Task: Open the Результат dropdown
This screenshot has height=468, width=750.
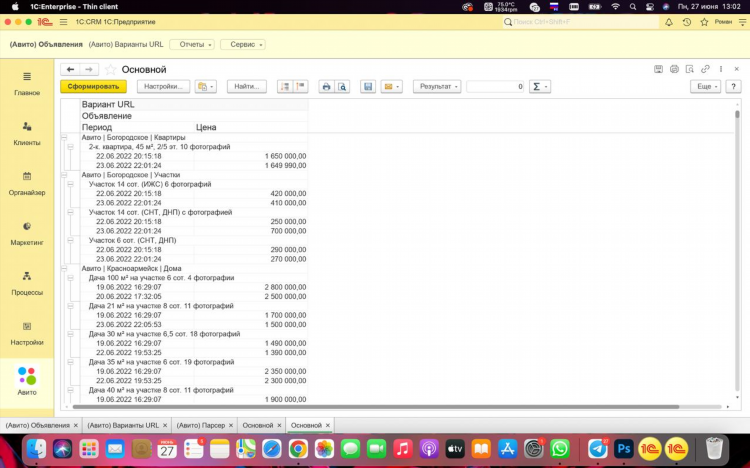Action: point(437,87)
